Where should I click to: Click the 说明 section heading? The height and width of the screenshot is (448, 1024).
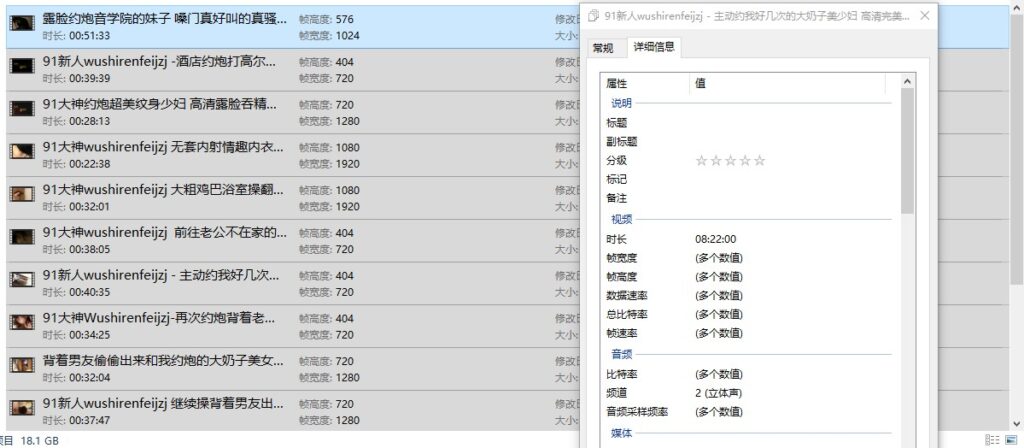621,103
